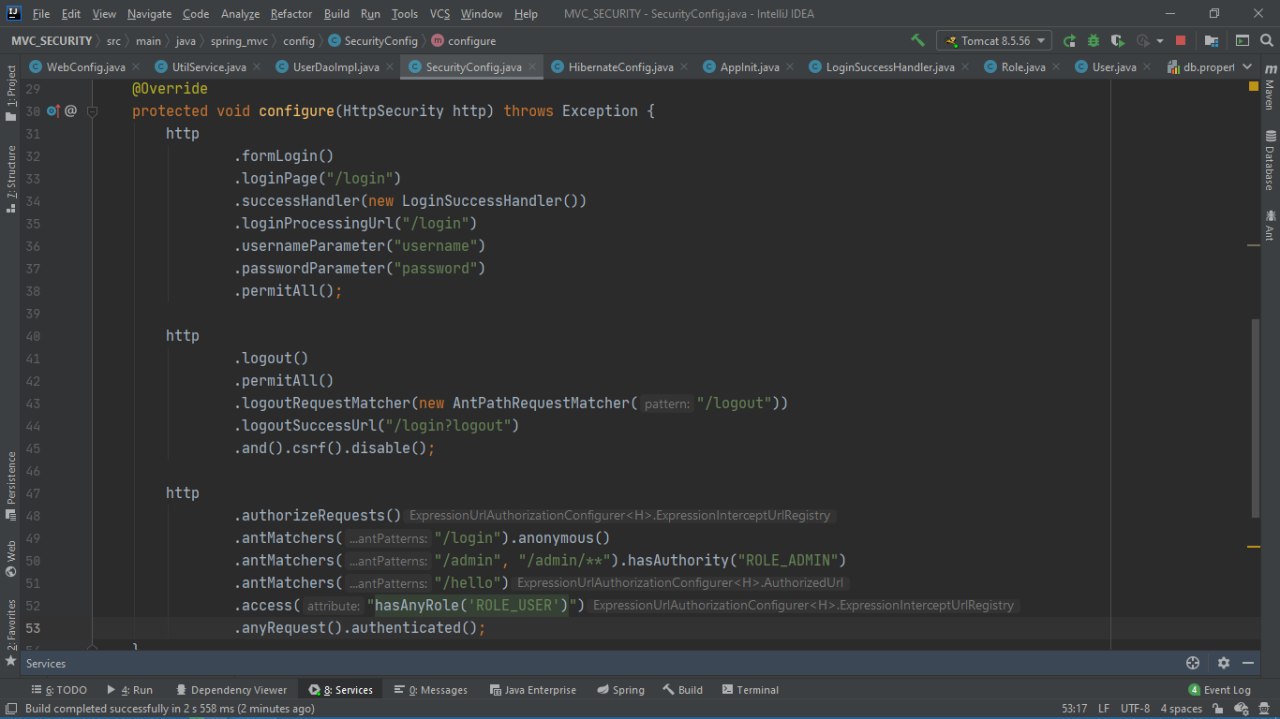Stop the server with red square

1181,41
